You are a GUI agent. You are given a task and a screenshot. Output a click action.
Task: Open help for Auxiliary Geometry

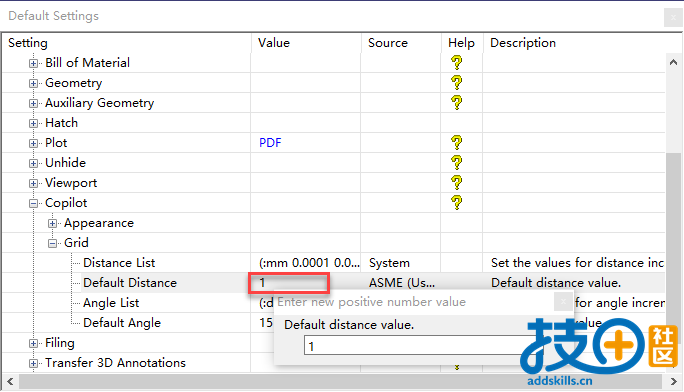click(x=456, y=103)
